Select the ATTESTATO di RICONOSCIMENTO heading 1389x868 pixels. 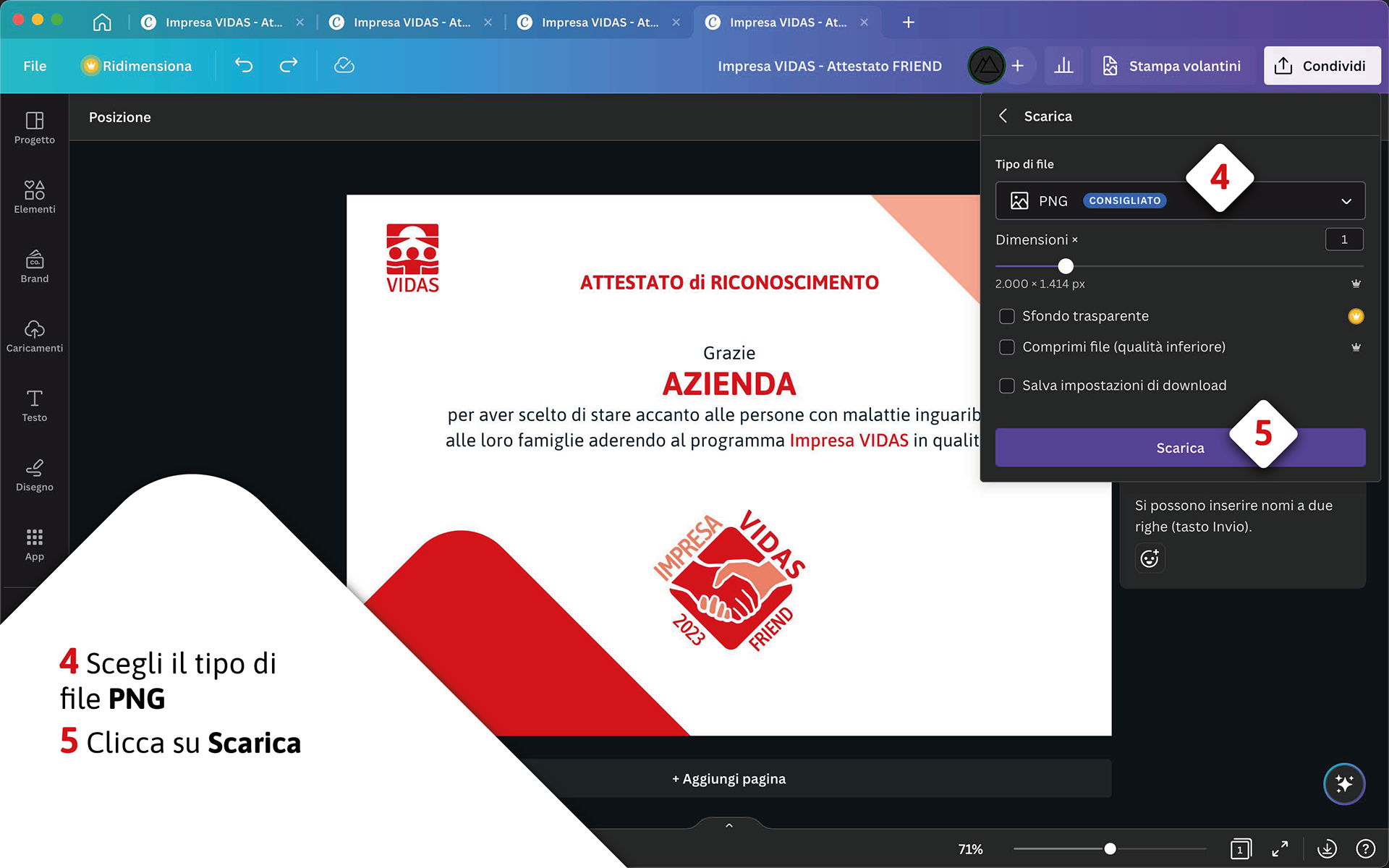(x=729, y=283)
